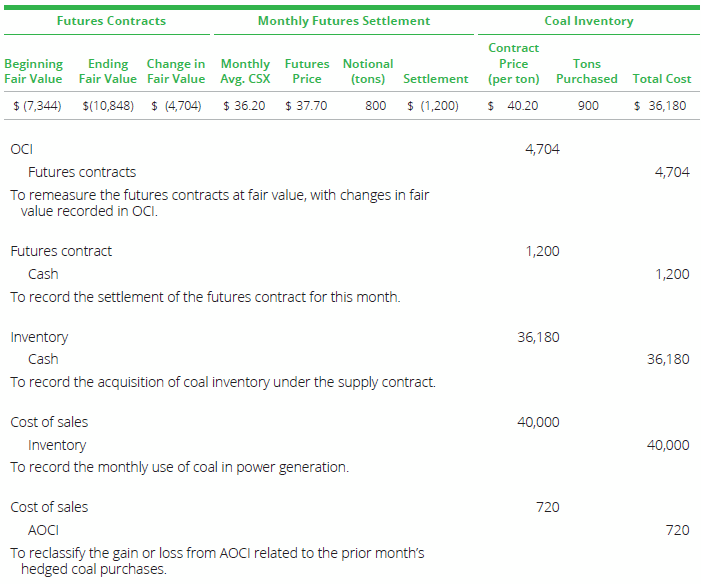Click the Futures Contracts section header
Image resolution: width=701 pixels, height=584 pixels.
click(x=111, y=21)
